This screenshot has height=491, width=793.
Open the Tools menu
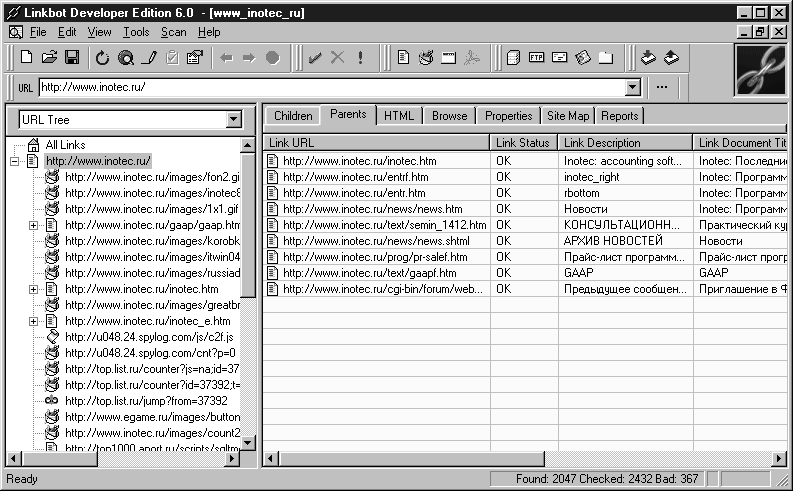[136, 32]
